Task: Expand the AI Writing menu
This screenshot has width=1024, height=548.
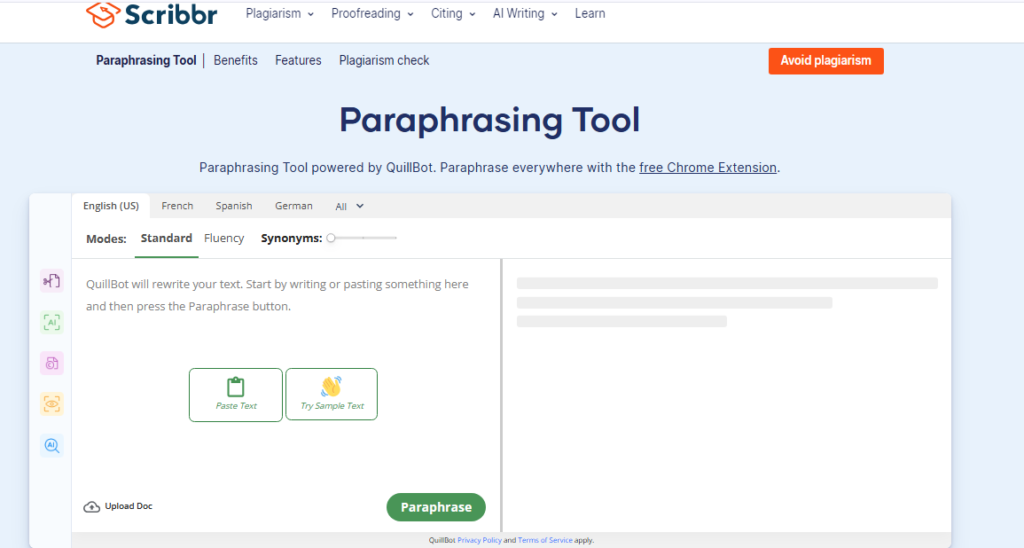Action: click(x=525, y=14)
